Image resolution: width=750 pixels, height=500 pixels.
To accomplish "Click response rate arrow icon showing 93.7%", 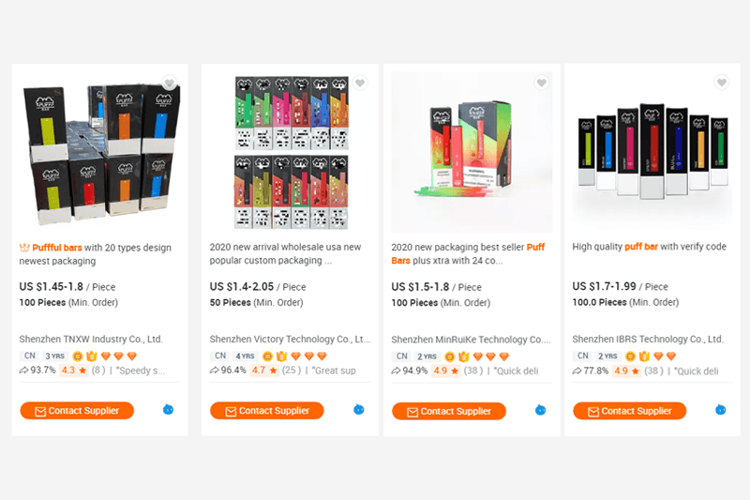I will click(x=23, y=370).
